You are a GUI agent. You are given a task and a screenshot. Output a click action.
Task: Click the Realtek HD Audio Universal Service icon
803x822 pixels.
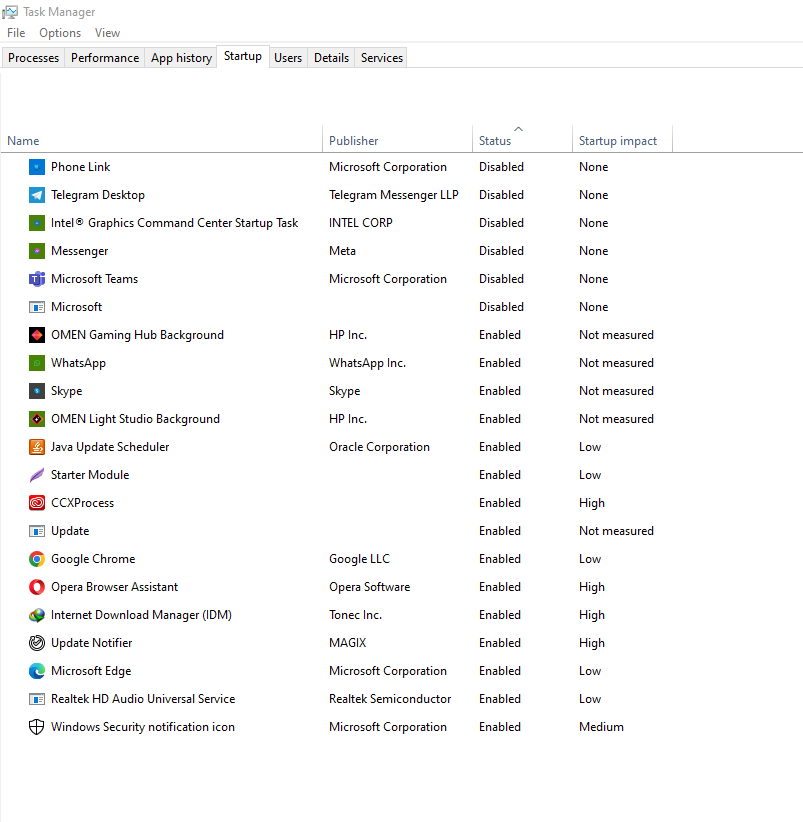[37, 699]
